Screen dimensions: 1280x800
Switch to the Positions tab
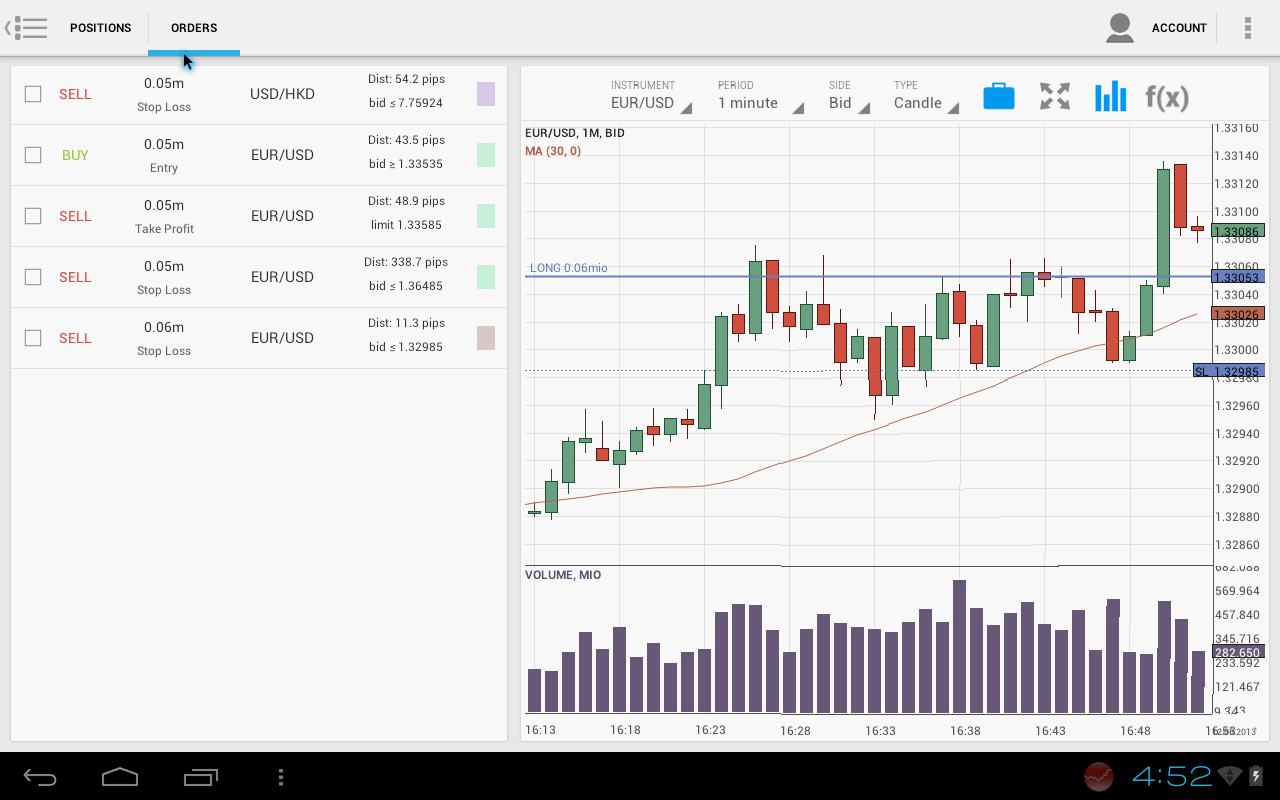pos(100,28)
